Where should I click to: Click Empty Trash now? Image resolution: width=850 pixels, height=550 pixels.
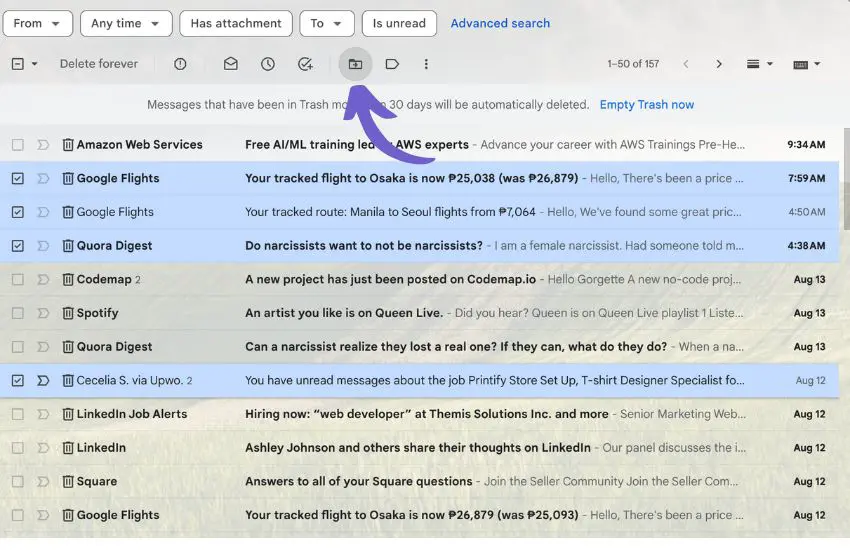click(646, 105)
